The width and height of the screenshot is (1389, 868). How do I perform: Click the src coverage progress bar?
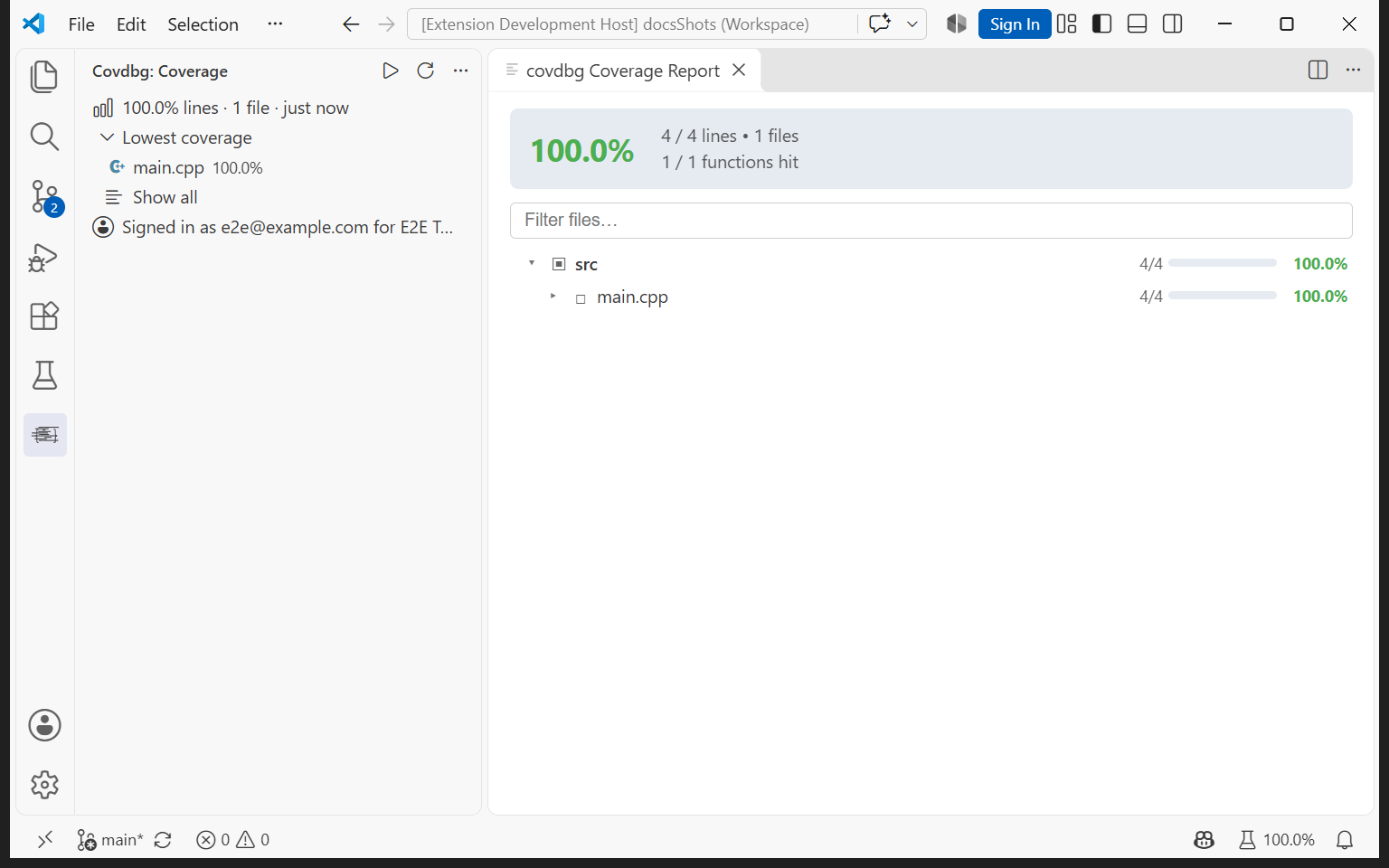tap(1223, 263)
